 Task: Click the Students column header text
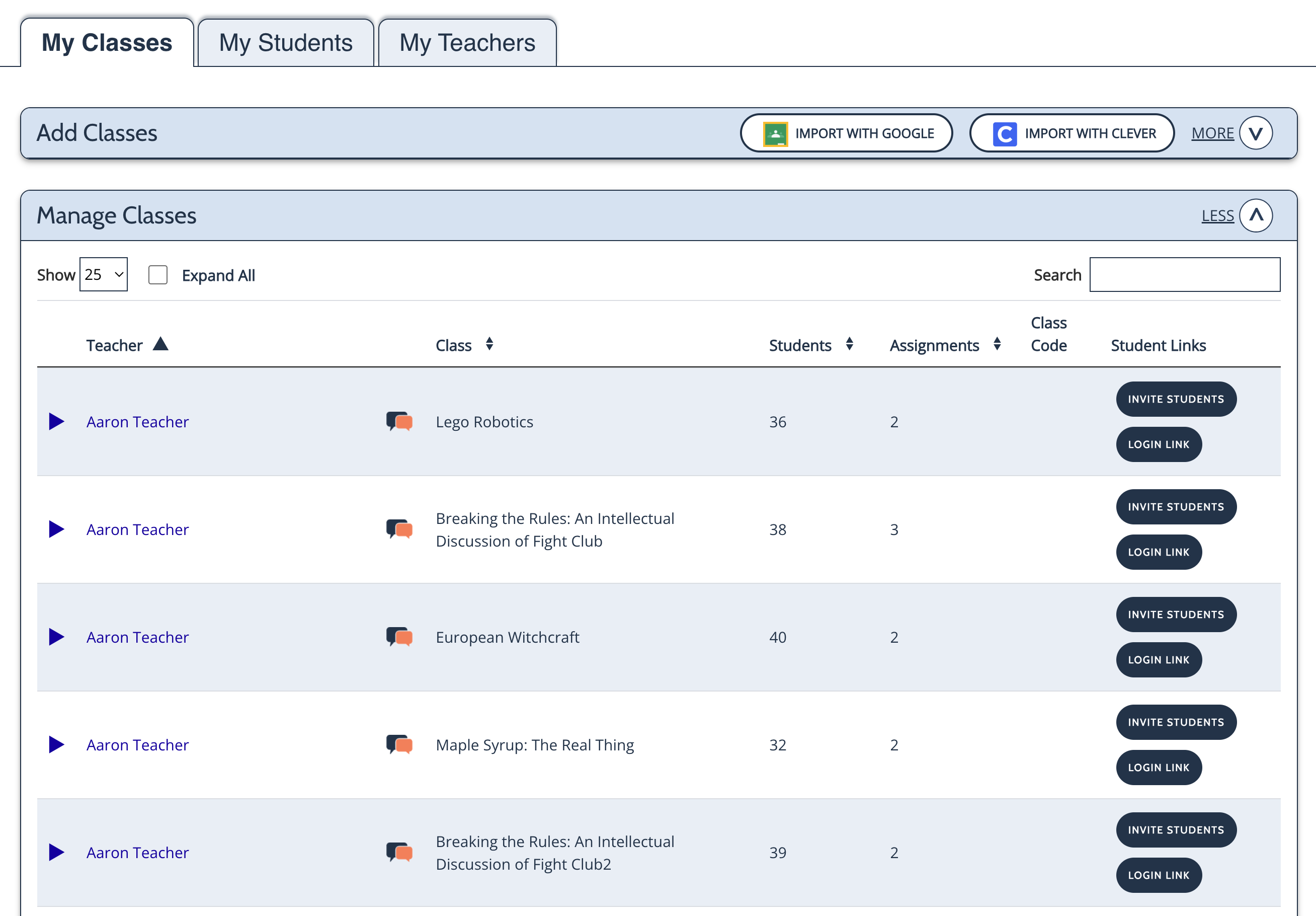800,345
